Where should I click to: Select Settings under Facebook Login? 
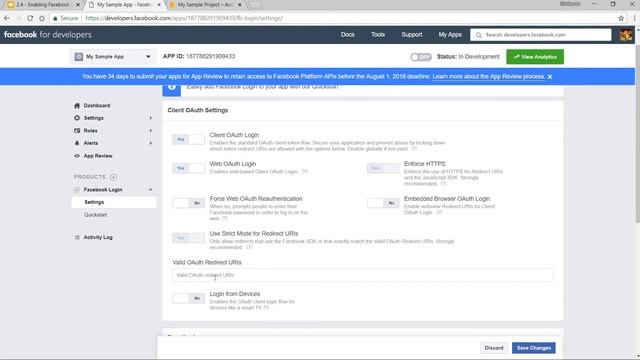[x=113, y=202]
